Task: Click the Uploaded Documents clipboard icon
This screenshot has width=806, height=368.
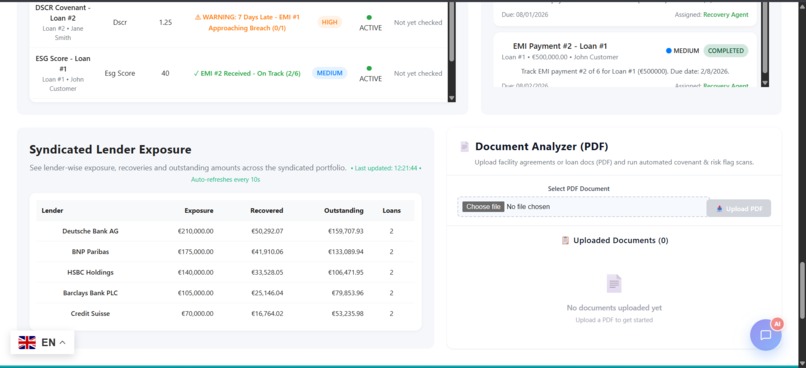Action: coord(565,240)
